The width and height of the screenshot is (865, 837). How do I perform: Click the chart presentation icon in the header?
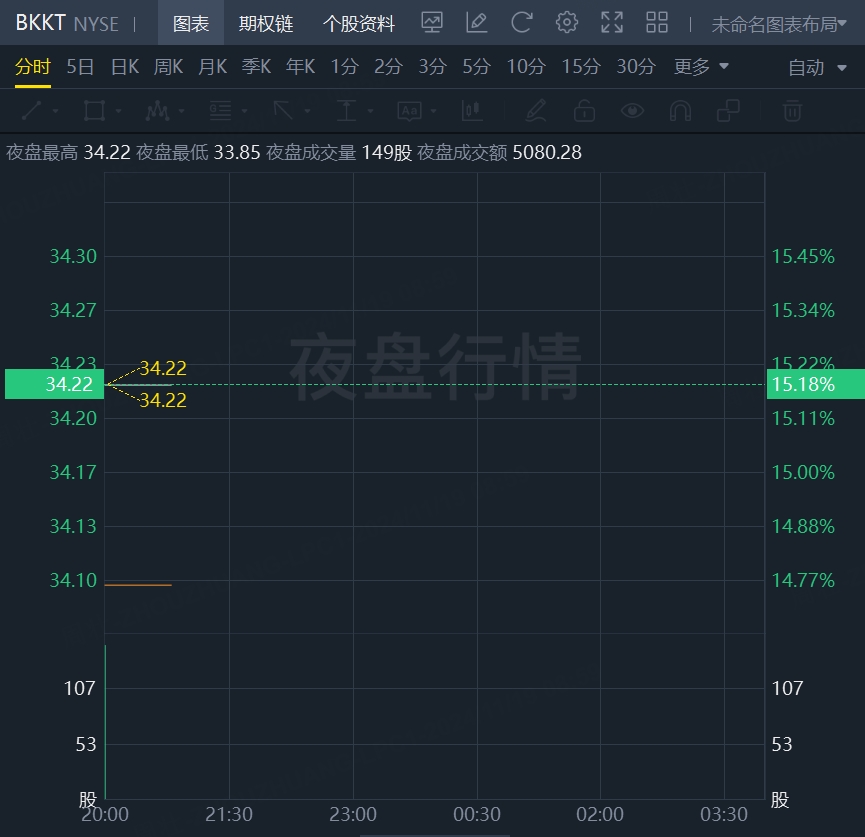432,23
